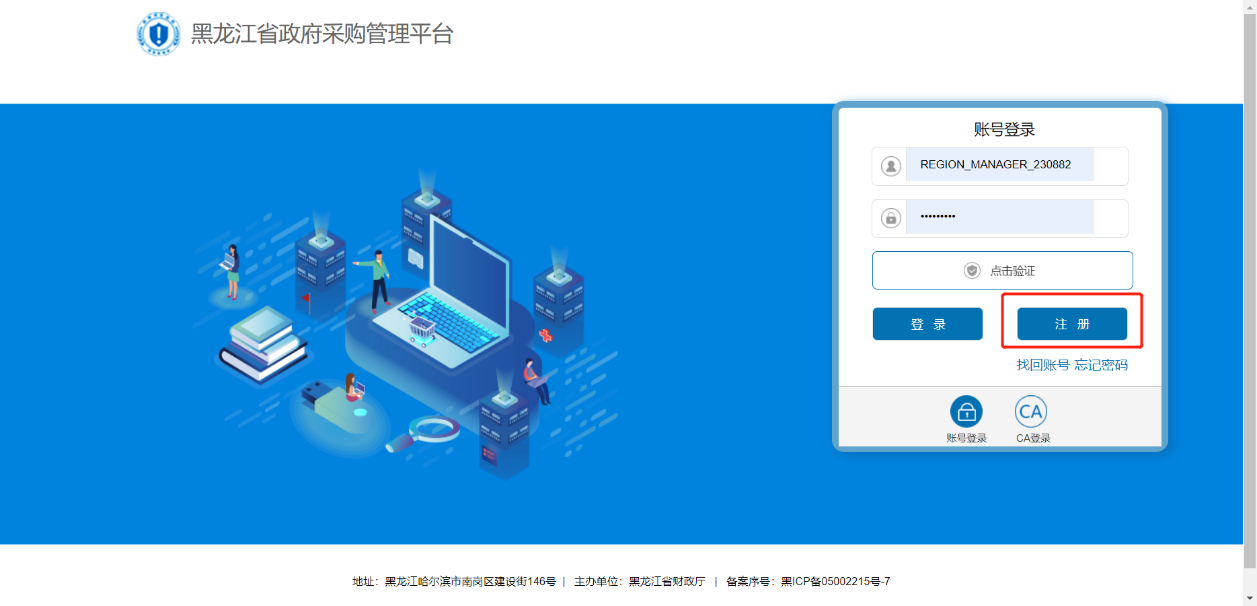Open the 忘记密码 link
This screenshot has height=606, width=1257.
(1101, 365)
